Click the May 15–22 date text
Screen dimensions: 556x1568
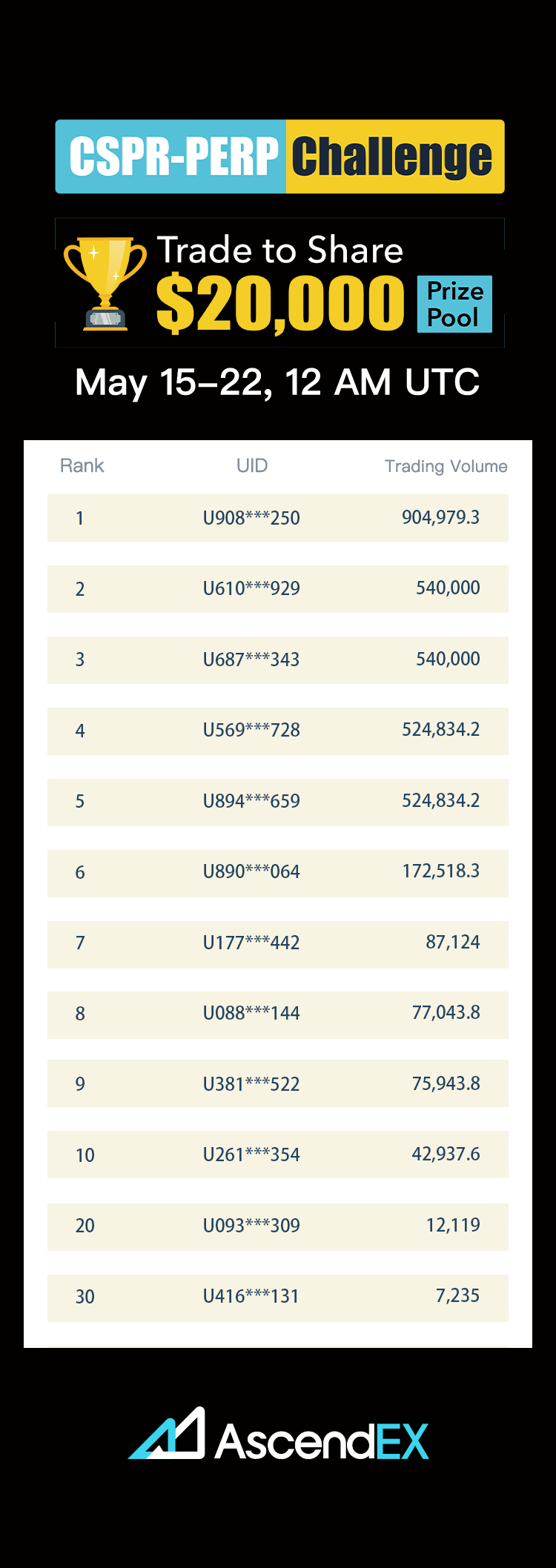pos(277,383)
